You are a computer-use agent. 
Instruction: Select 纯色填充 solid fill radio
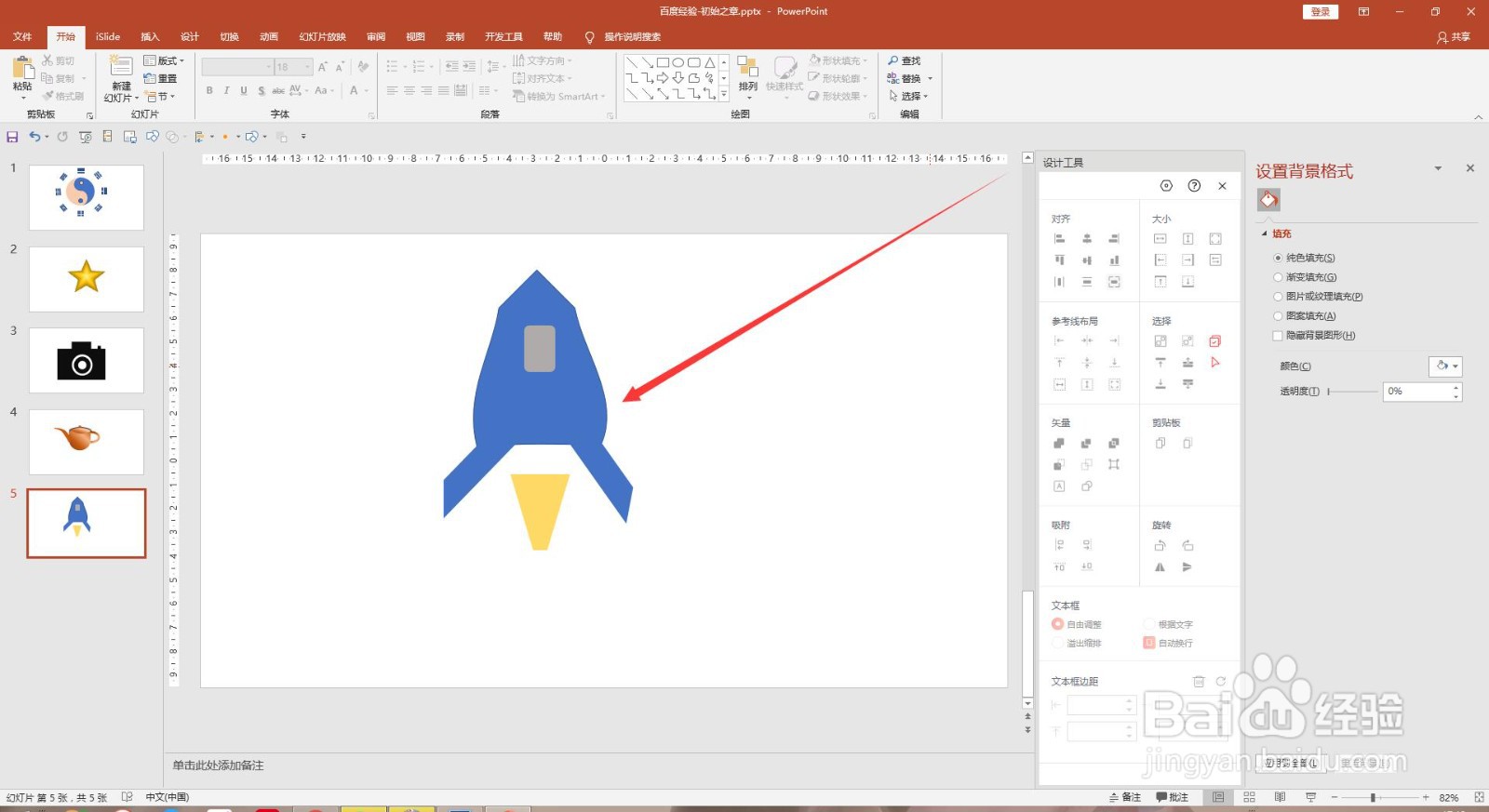[1278, 258]
